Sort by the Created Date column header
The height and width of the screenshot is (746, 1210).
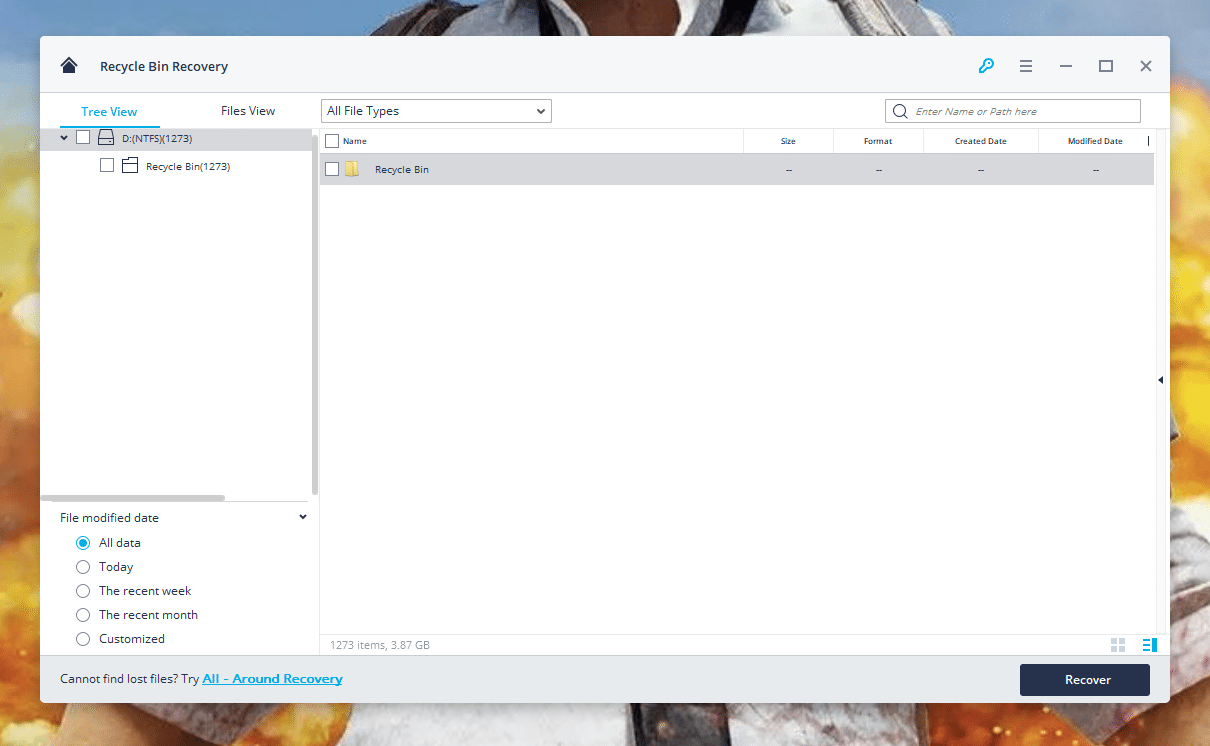tap(980, 141)
